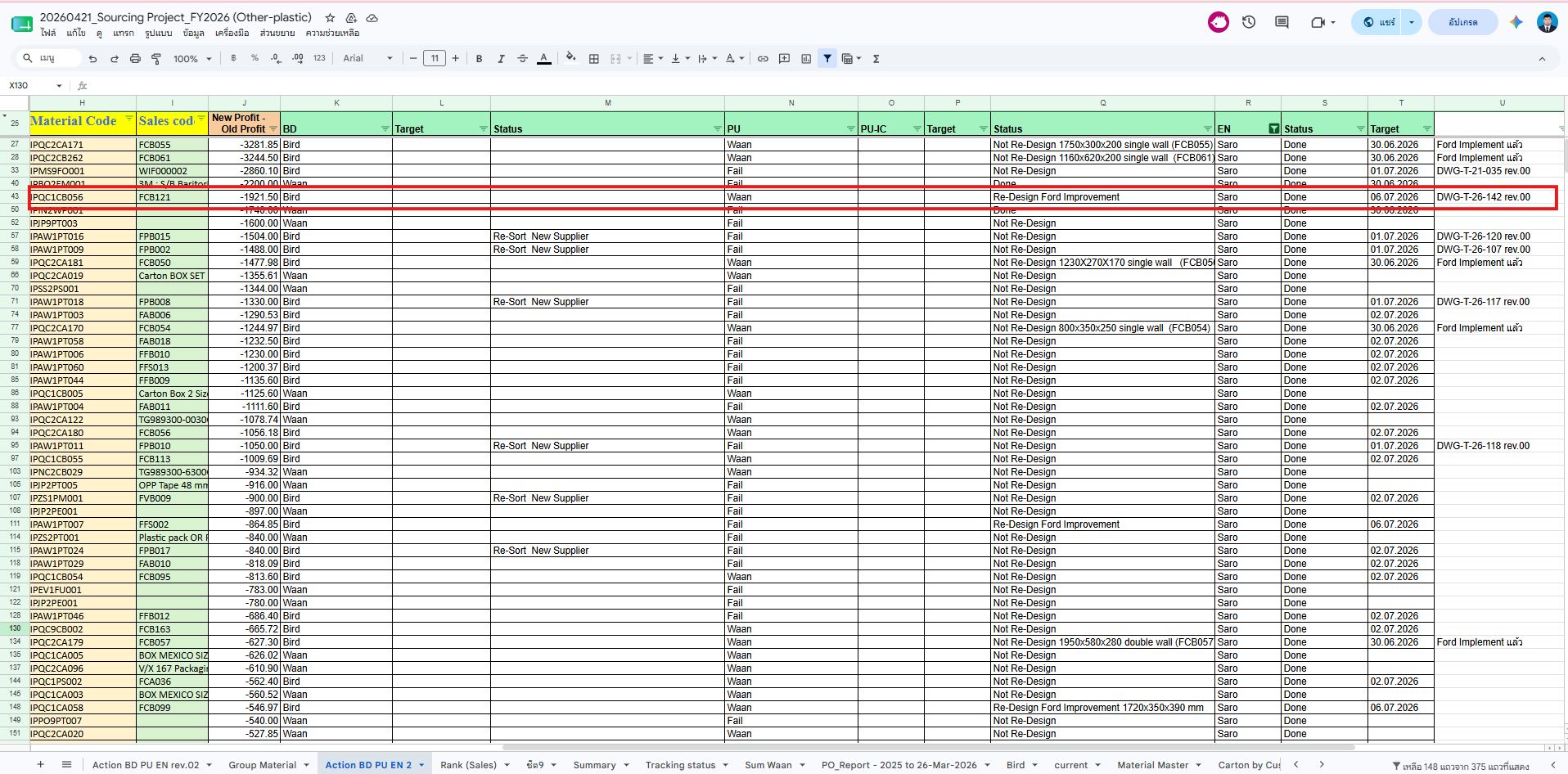Open the fill color picker
This screenshot has width=1568, height=774.
pyautogui.click(x=571, y=58)
